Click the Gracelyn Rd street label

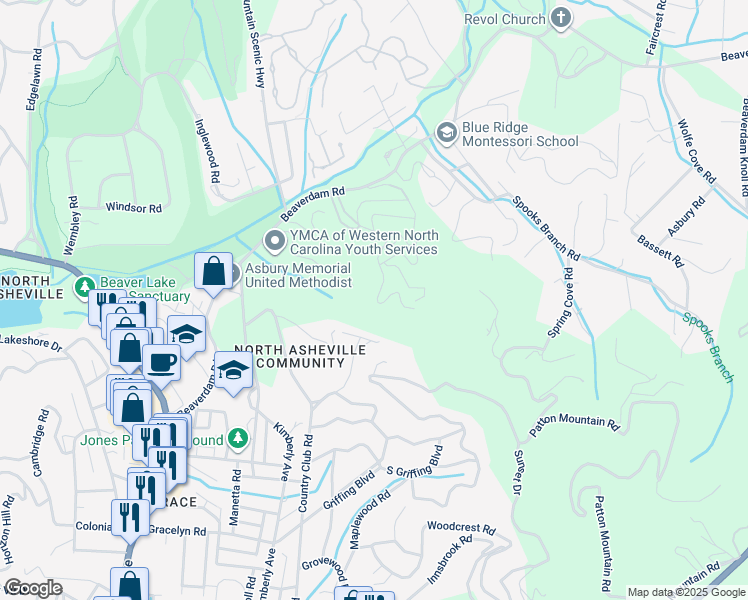177,530
